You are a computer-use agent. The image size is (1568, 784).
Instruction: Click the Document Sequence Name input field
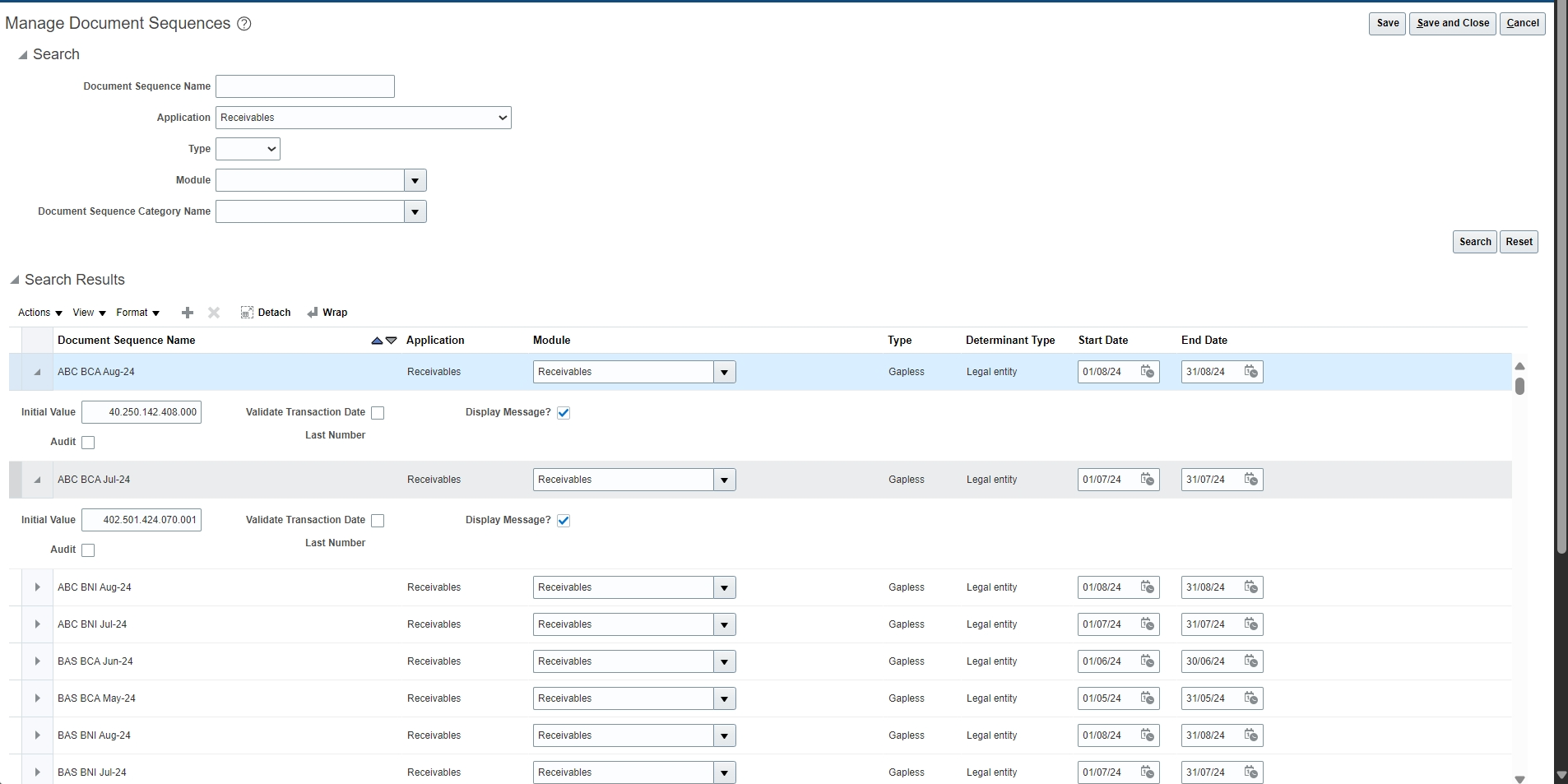[304, 86]
